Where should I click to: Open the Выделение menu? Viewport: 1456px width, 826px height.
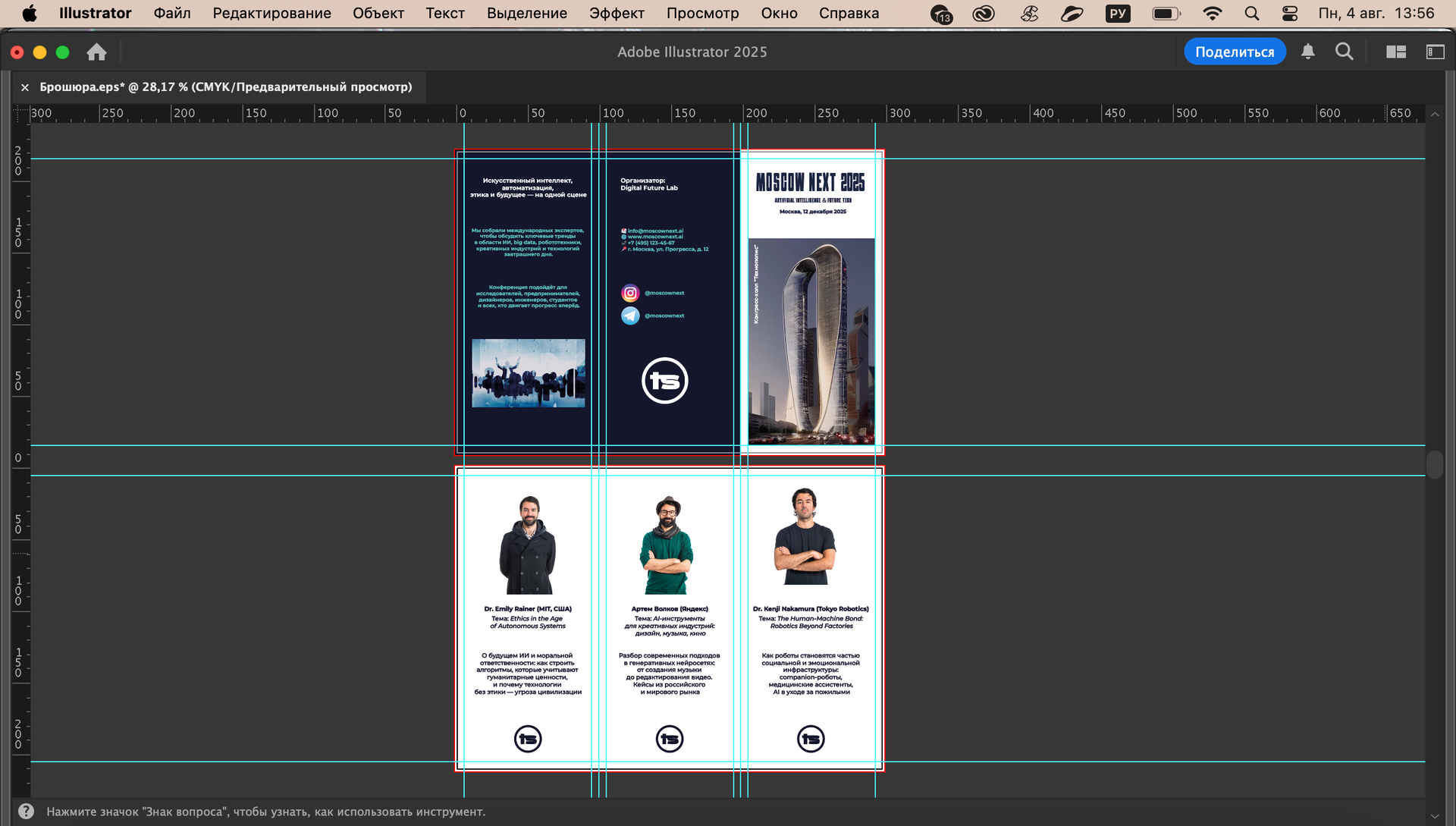(x=527, y=13)
